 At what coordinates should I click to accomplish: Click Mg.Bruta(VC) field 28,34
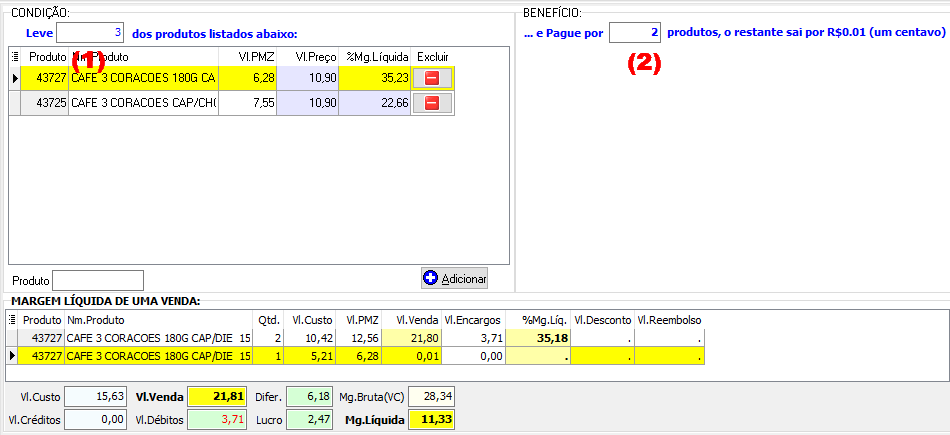pyautogui.click(x=431, y=397)
